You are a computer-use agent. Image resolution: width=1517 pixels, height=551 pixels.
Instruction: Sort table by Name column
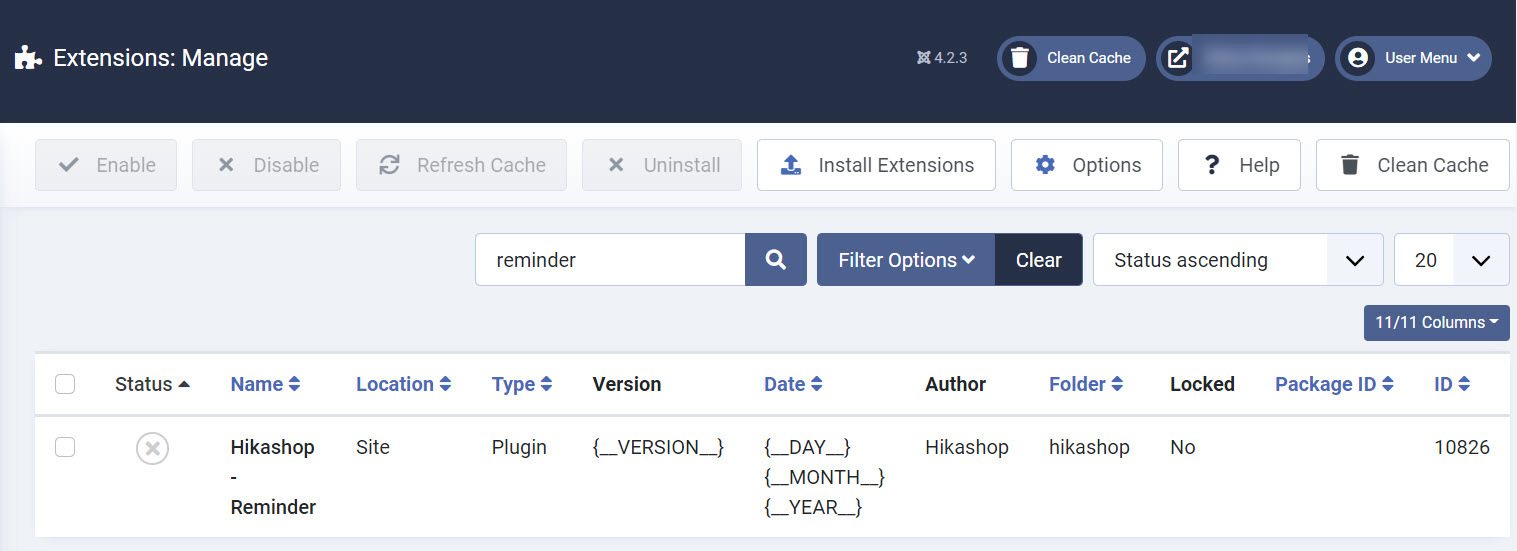pos(265,384)
